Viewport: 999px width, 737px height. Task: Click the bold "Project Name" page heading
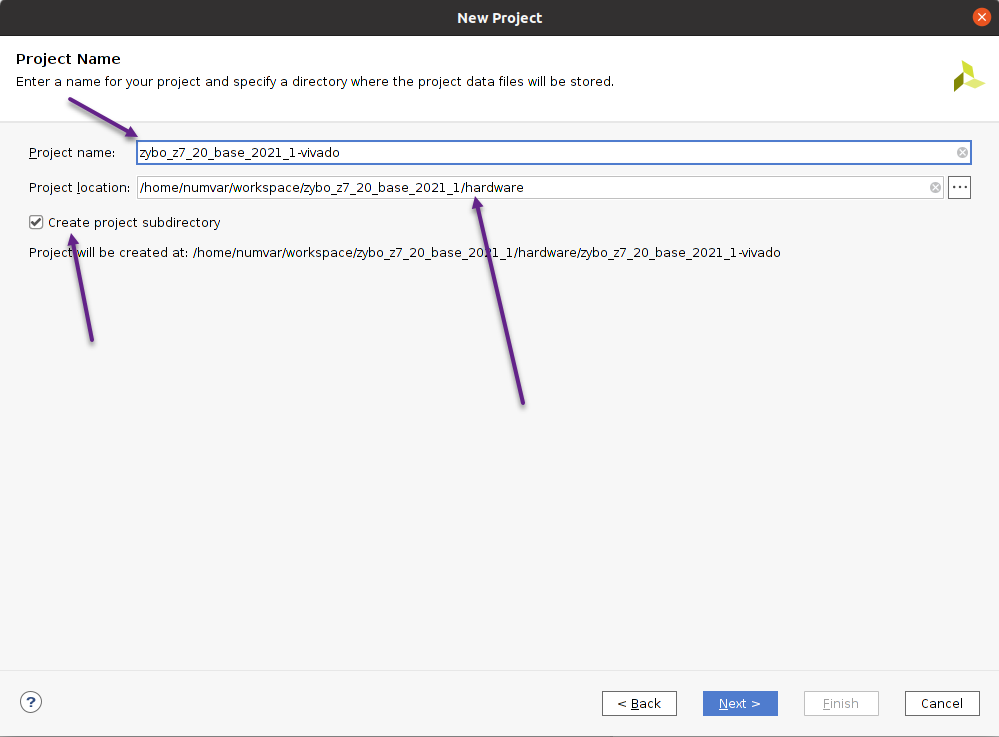point(68,59)
